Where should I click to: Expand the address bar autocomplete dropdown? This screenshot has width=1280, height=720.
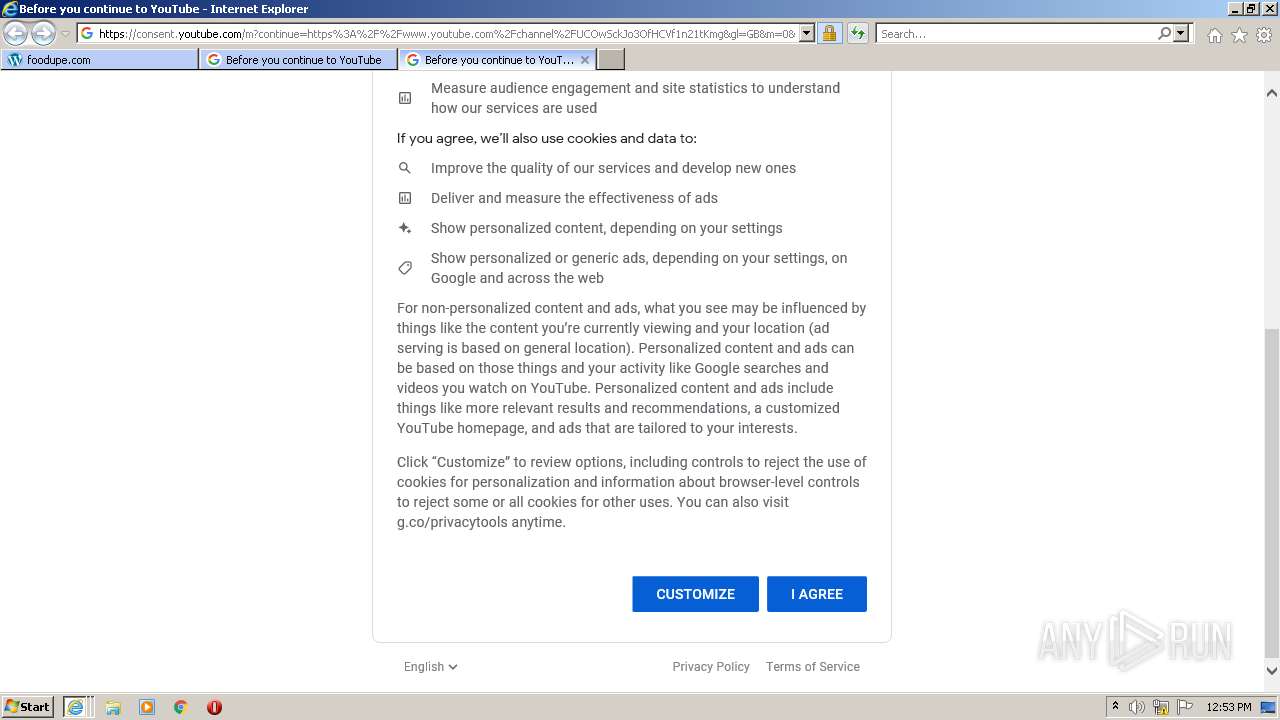[x=807, y=33]
